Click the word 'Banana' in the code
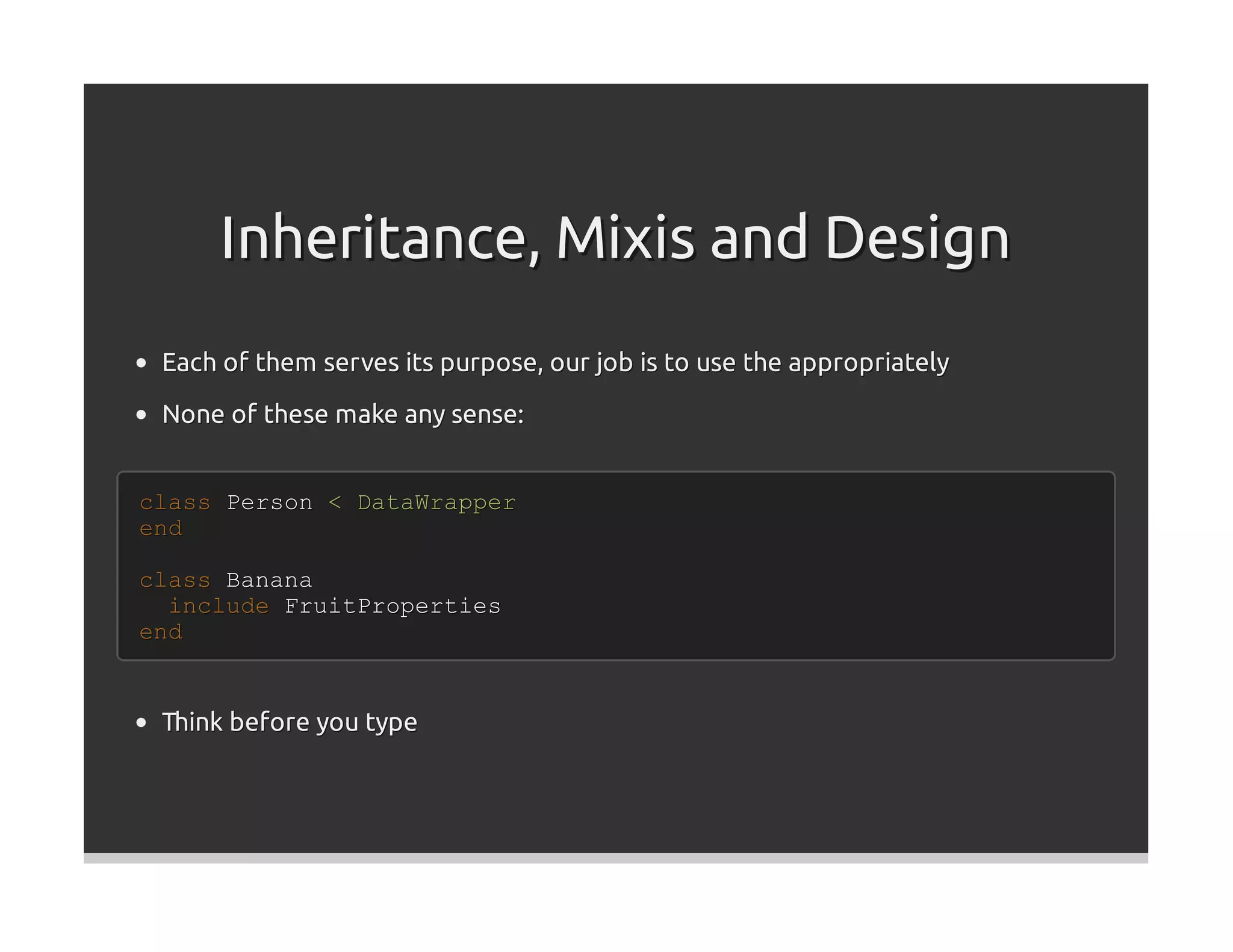1233x952 pixels. (x=269, y=580)
